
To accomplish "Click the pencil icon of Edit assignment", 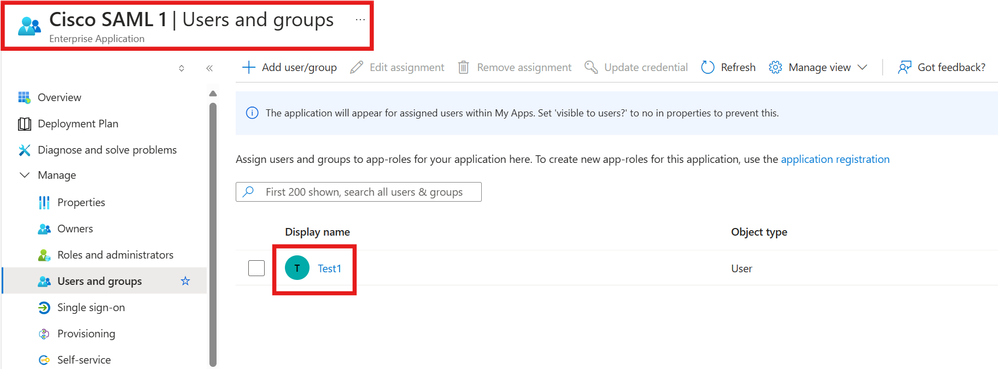I will pyautogui.click(x=356, y=67).
